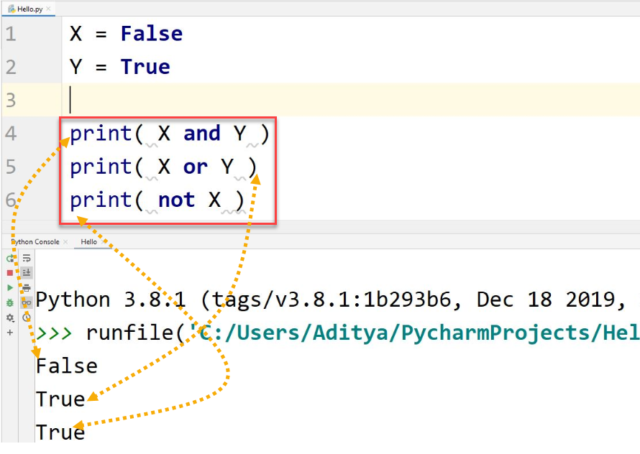Open console settings gear icon
The width and height of the screenshot is (640, 454).
pos(10,316)
